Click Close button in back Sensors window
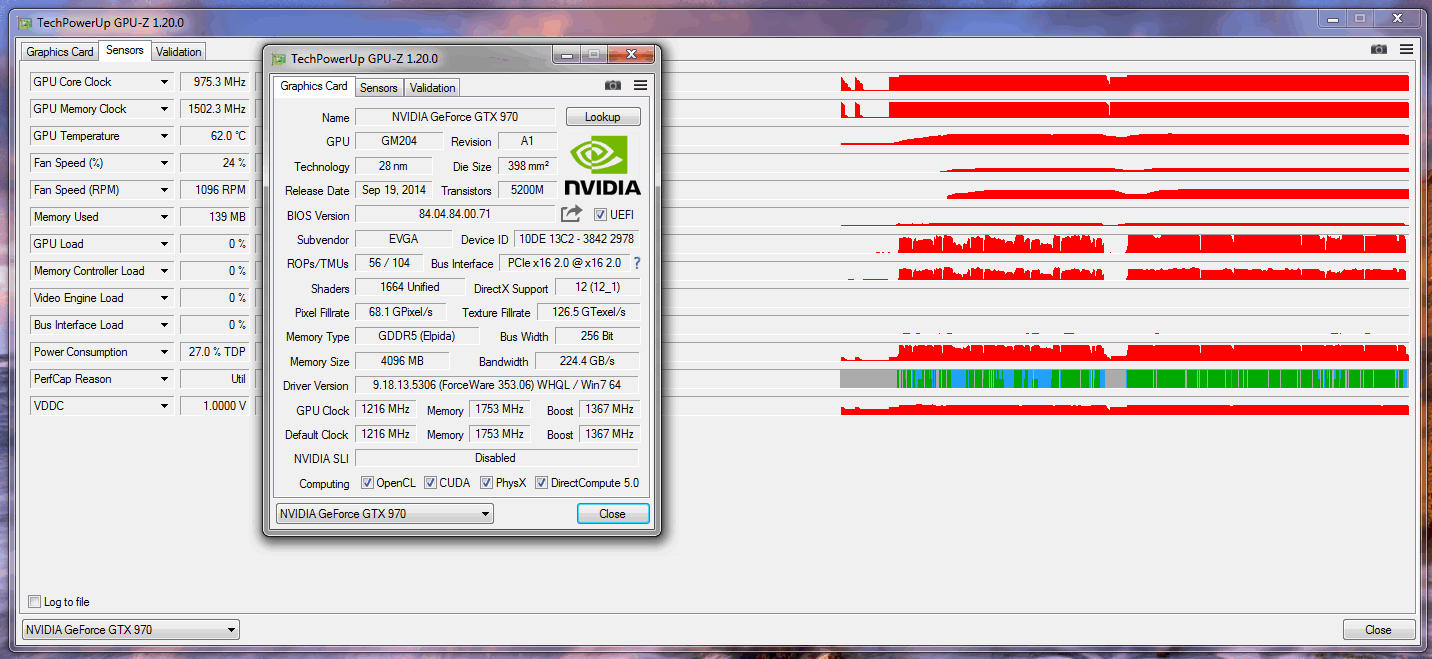1432x659 pixels. [1378, 630]
